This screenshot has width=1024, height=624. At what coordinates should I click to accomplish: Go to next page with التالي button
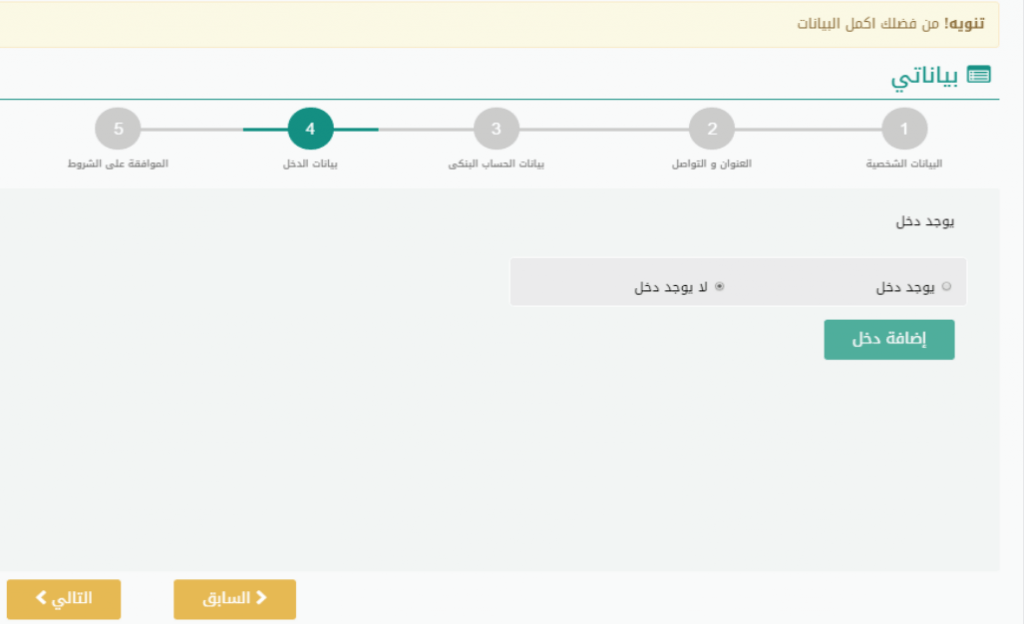pos(64,599)
